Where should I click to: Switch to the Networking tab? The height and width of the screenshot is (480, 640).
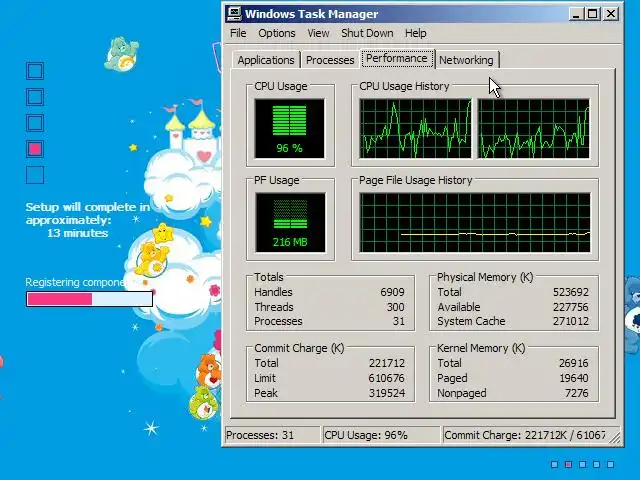(x=466, y=60)
